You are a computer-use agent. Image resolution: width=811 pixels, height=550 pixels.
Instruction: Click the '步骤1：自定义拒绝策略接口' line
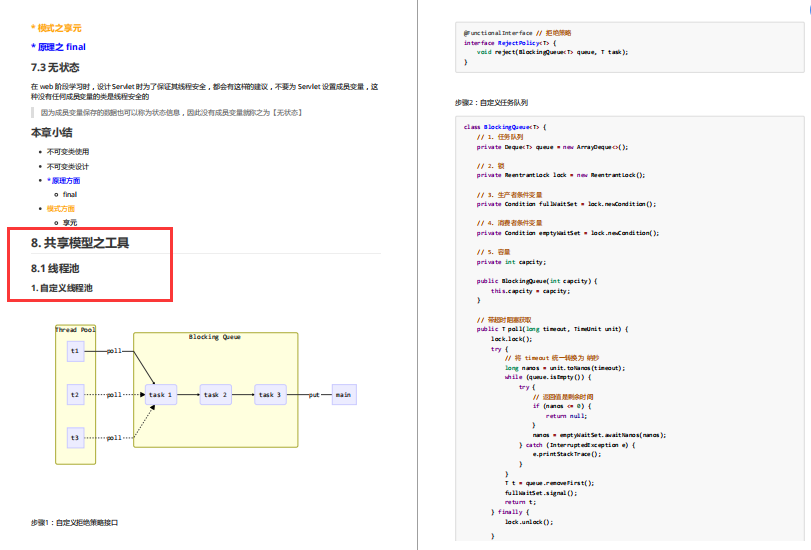[74, 523]
